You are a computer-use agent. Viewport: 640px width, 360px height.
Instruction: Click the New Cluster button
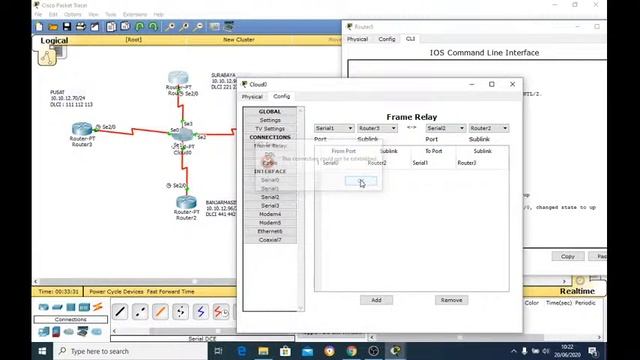(239, 40)
